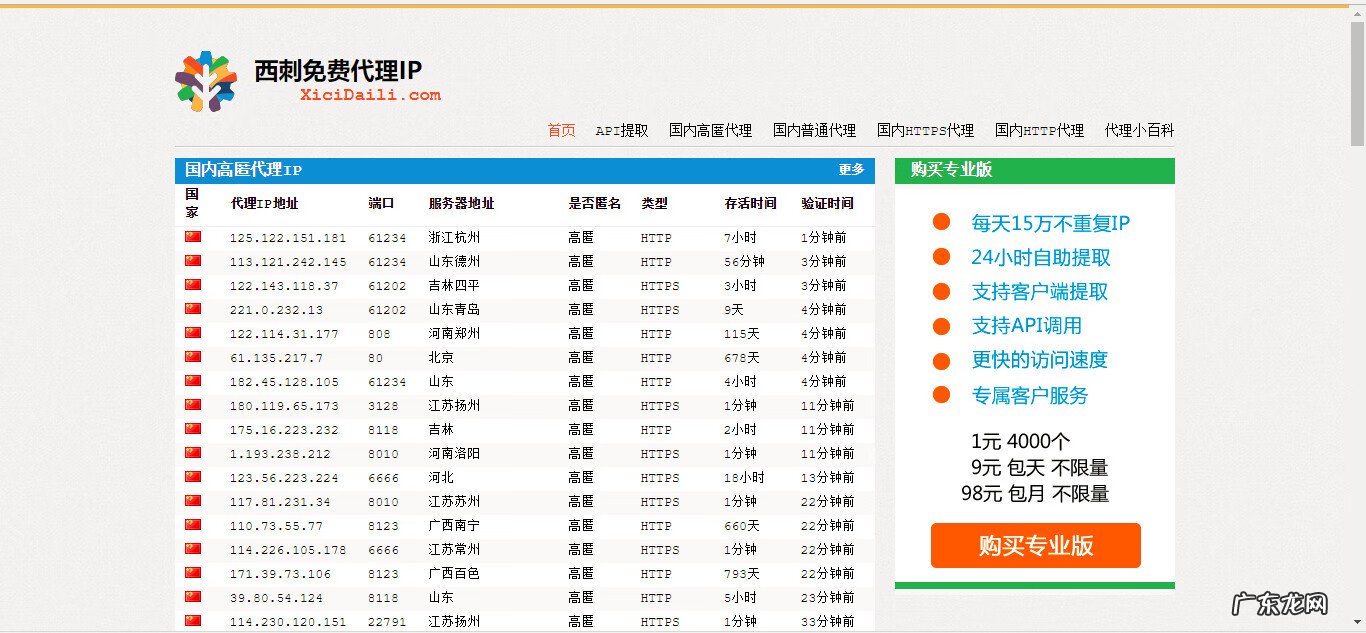Click the flag icon beside 39.80.54.124
This screenshot has width=1366, height=633.
(191, 597)
